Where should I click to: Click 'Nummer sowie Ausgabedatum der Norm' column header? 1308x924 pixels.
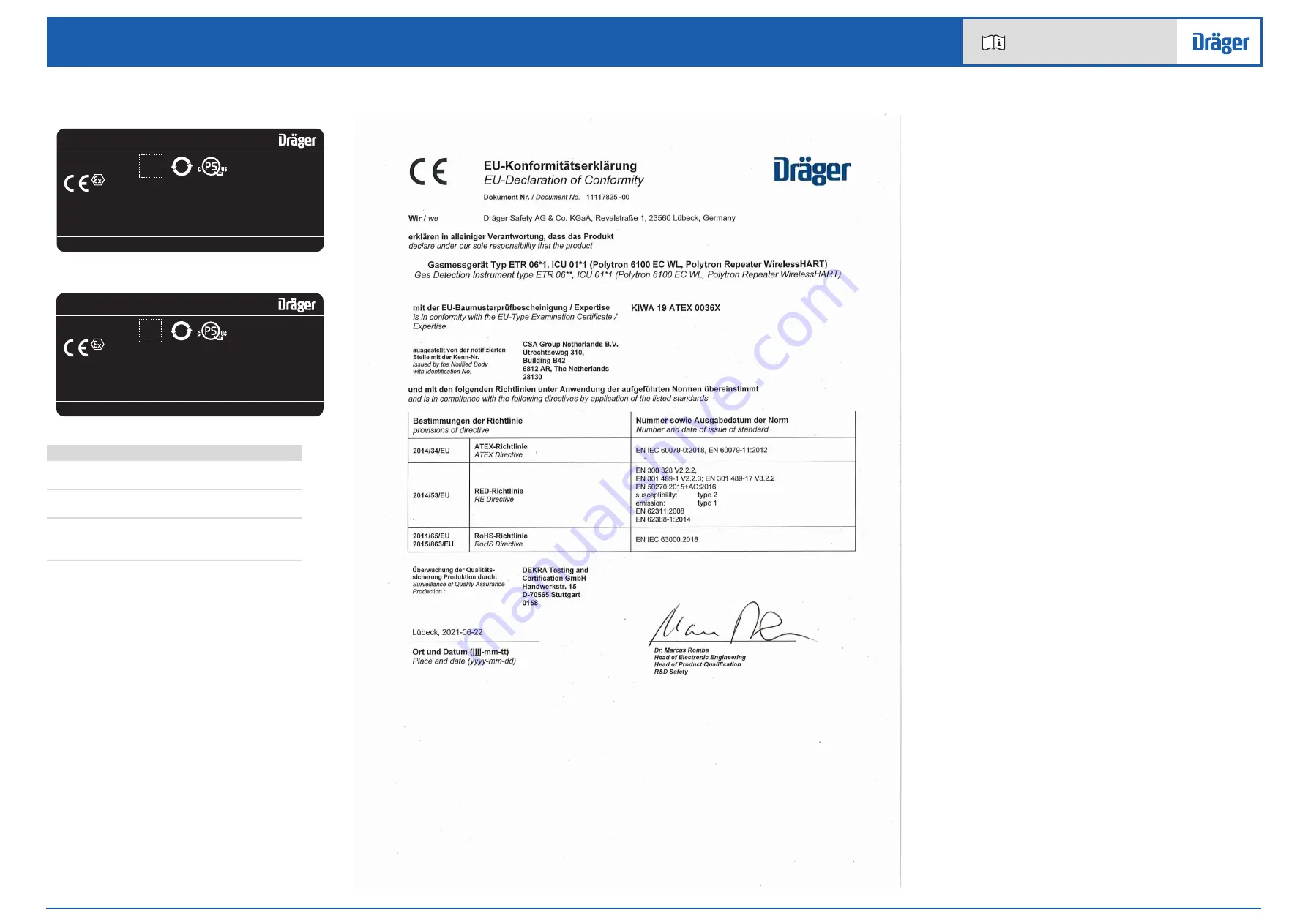tap(711, 421)
